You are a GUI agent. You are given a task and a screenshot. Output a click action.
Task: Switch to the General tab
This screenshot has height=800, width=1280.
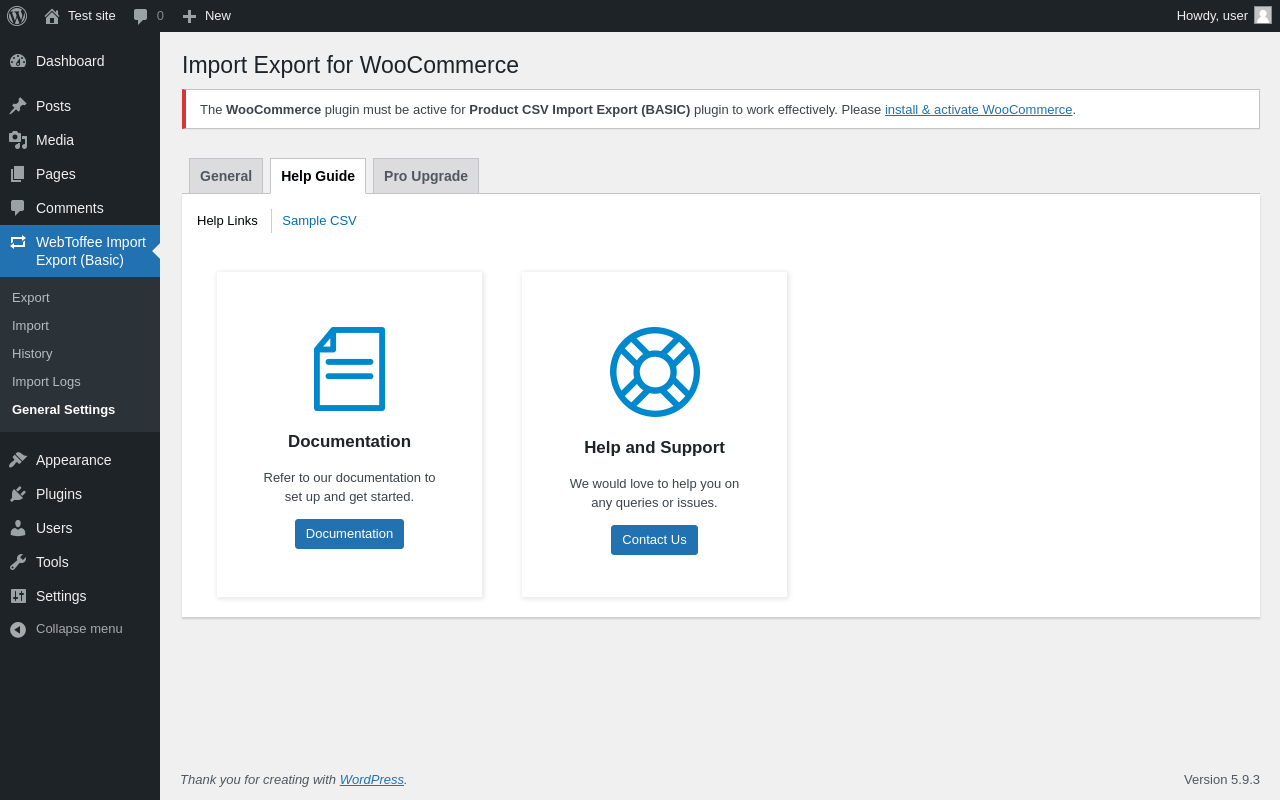coord(226,176)
